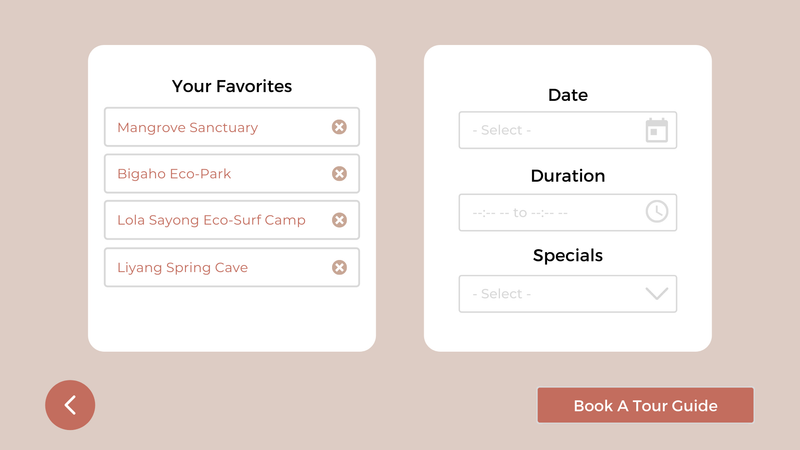This screenshot has width=800, height=450.
Task: Open the Duration time range field
Action: (x=568, y=212)
